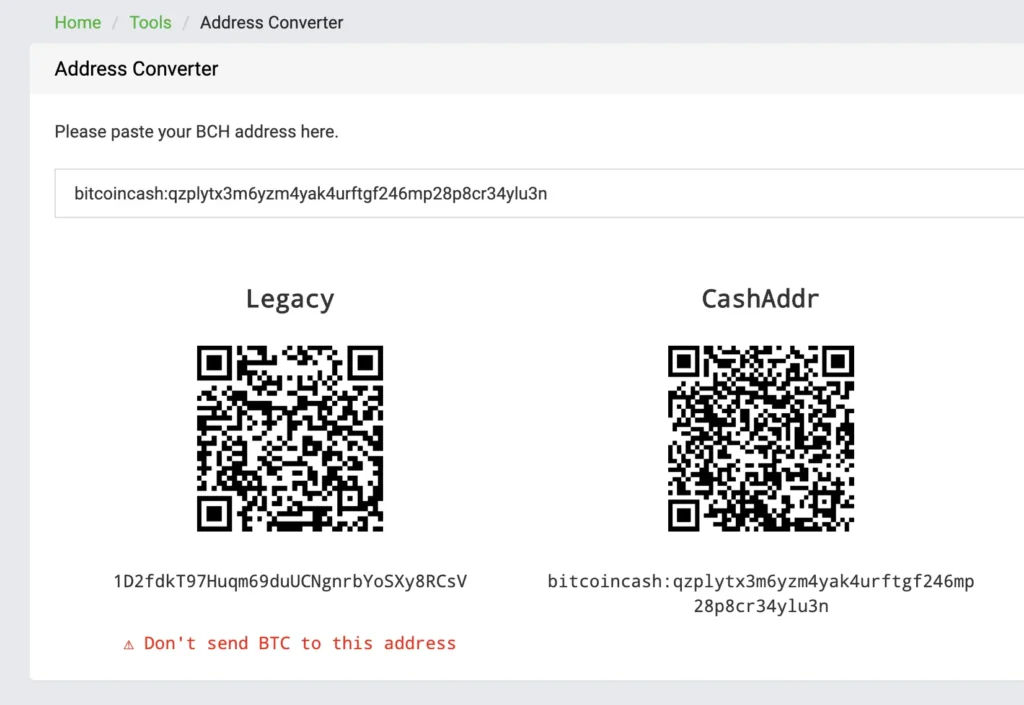Click the Address Converter breadcrumb text

pos(271,23)
